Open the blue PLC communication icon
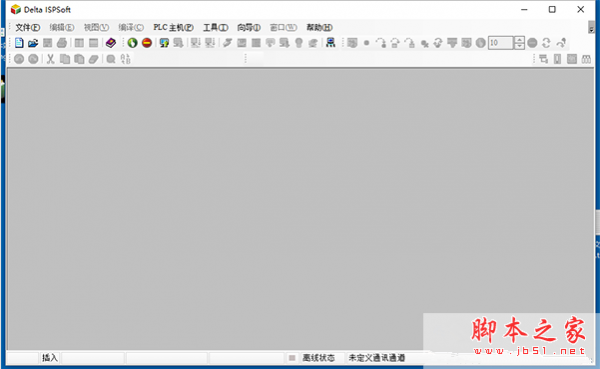Image resolution: width=600 pixels, height=369 pixels. [331, 43]
